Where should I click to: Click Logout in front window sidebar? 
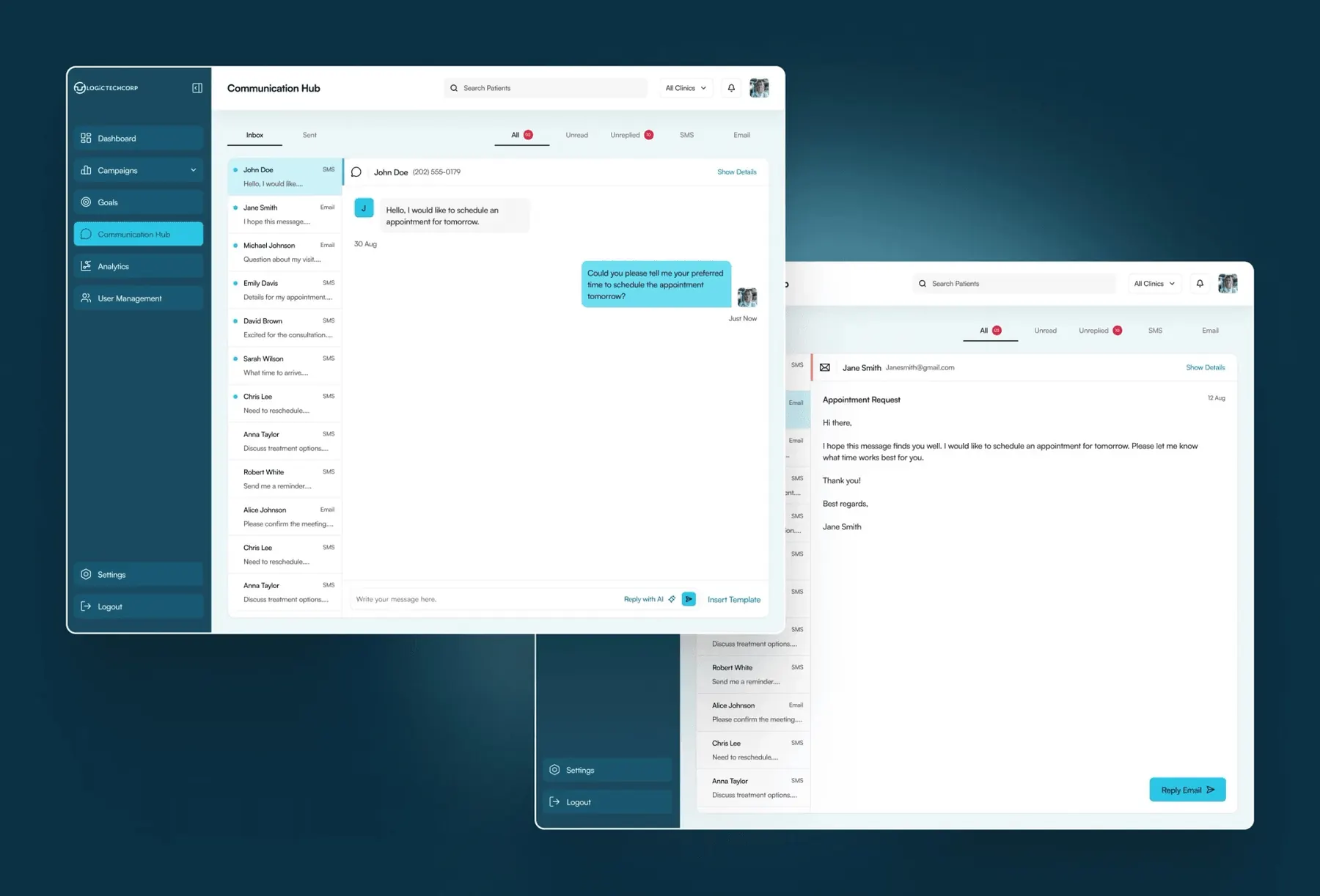click(139, 606)
